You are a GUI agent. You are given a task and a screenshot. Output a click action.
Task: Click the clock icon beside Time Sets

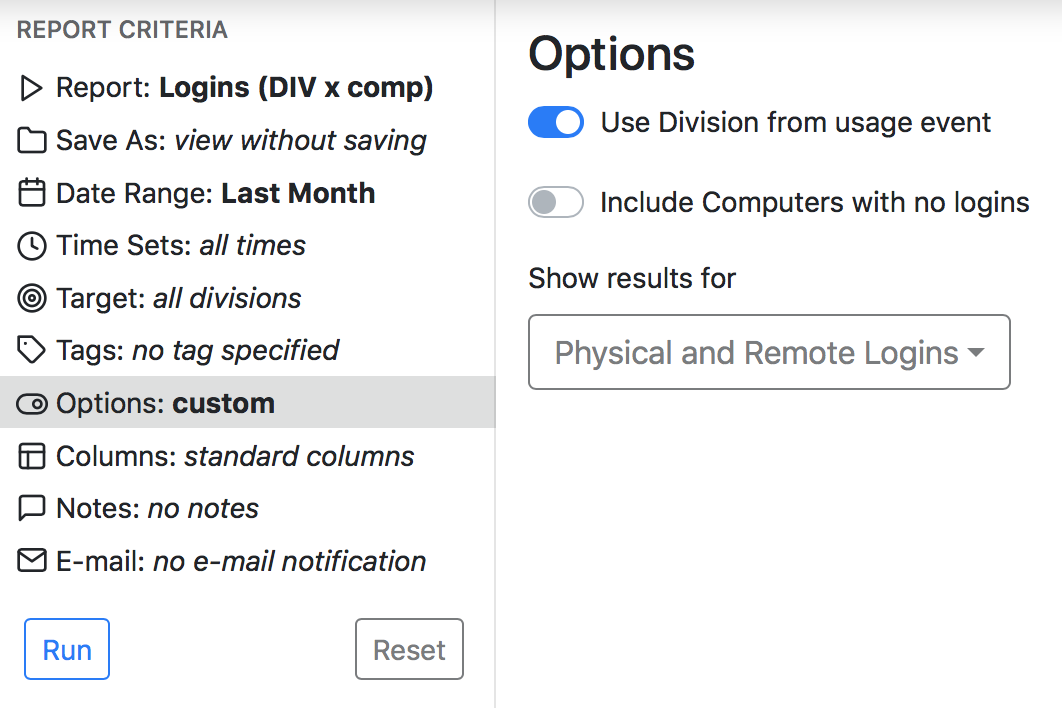32,246
